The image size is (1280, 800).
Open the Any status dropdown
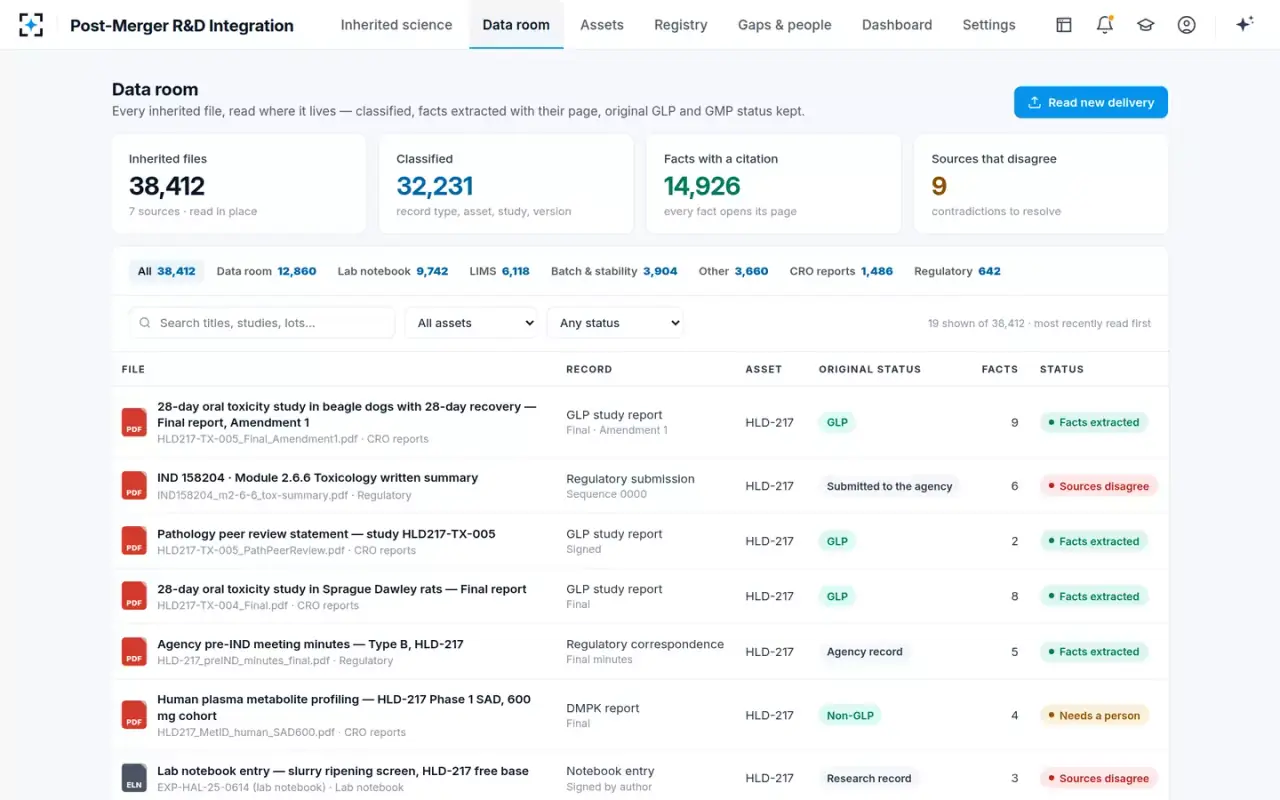615,323
